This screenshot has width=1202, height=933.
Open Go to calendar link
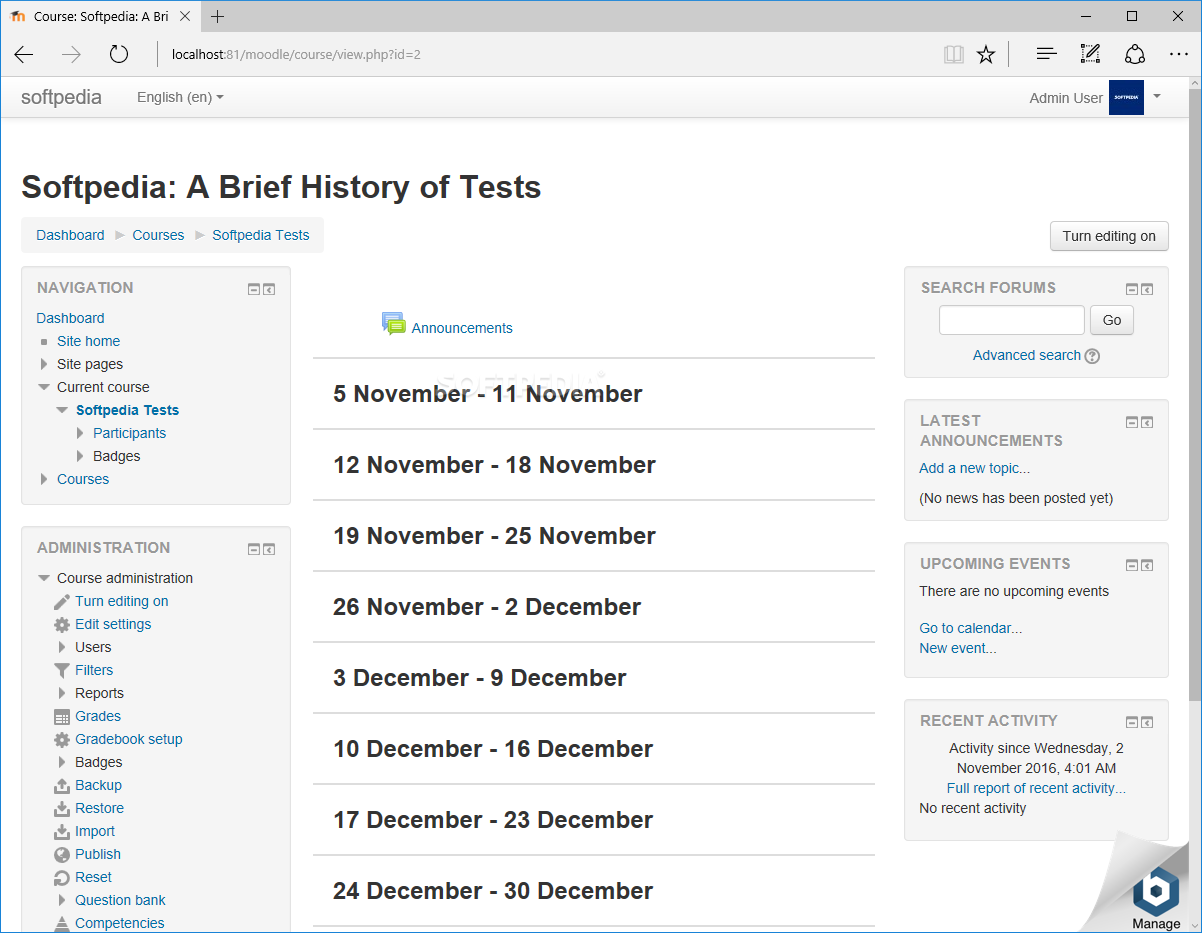click(970, 628)
